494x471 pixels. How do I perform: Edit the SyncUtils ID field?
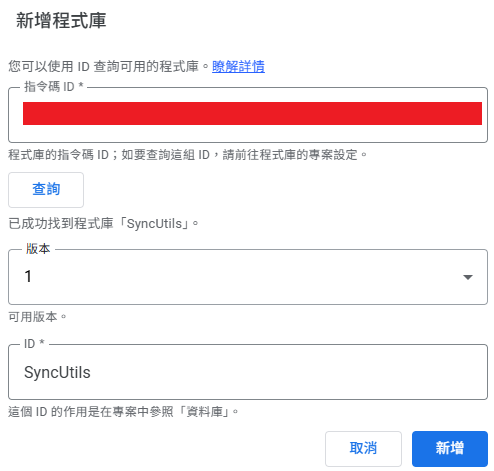tap(248, 372)
